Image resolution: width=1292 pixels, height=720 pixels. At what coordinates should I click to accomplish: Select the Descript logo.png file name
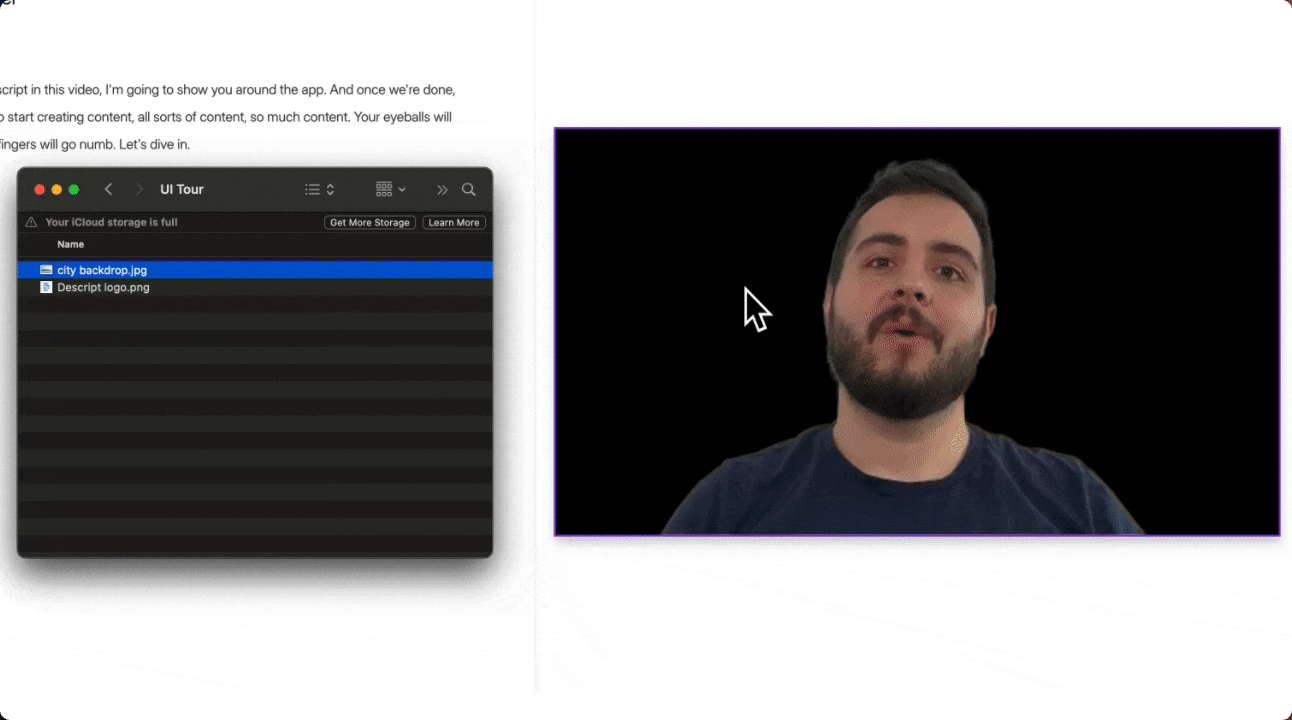[x=103, y=287]
